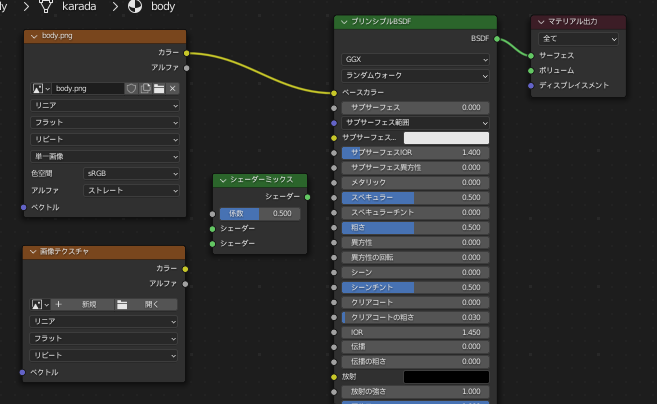Open サブサーフェス範囲 dropdown
Image resolution: width=657 pixels, height=404 pixels.
[x=415, y=123]
